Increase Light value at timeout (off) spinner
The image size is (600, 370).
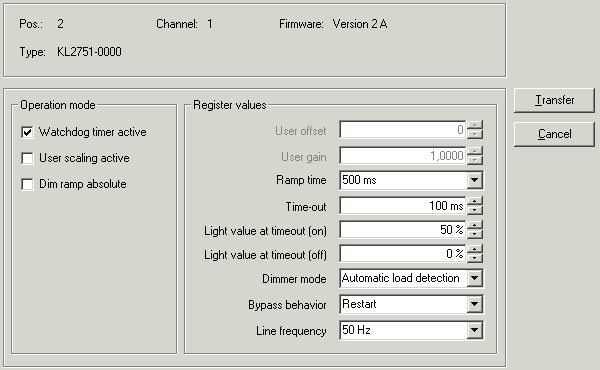[475, 249]
